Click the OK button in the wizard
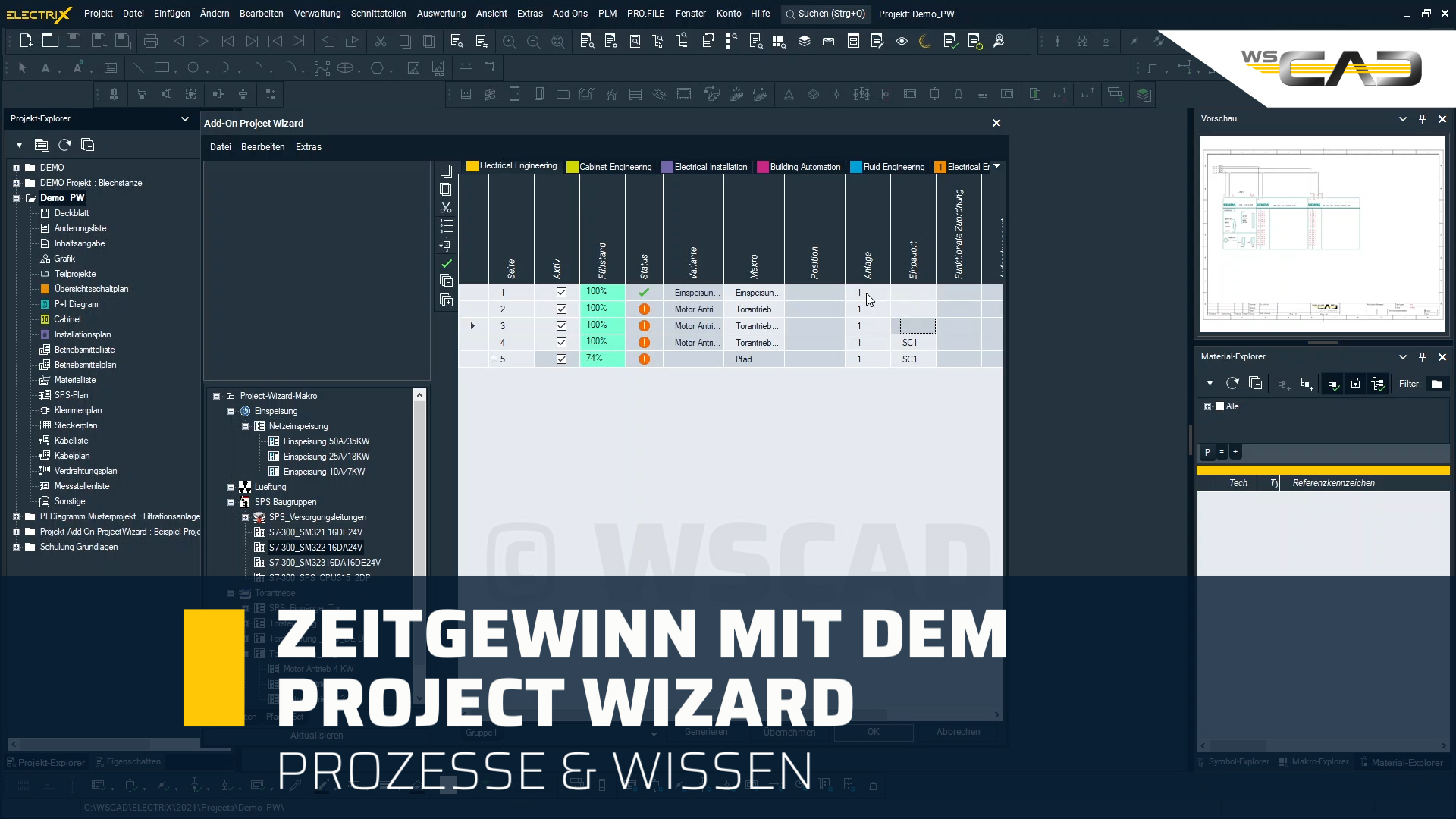This screenshot has width=1456, height=819. (x=874, y=733)
